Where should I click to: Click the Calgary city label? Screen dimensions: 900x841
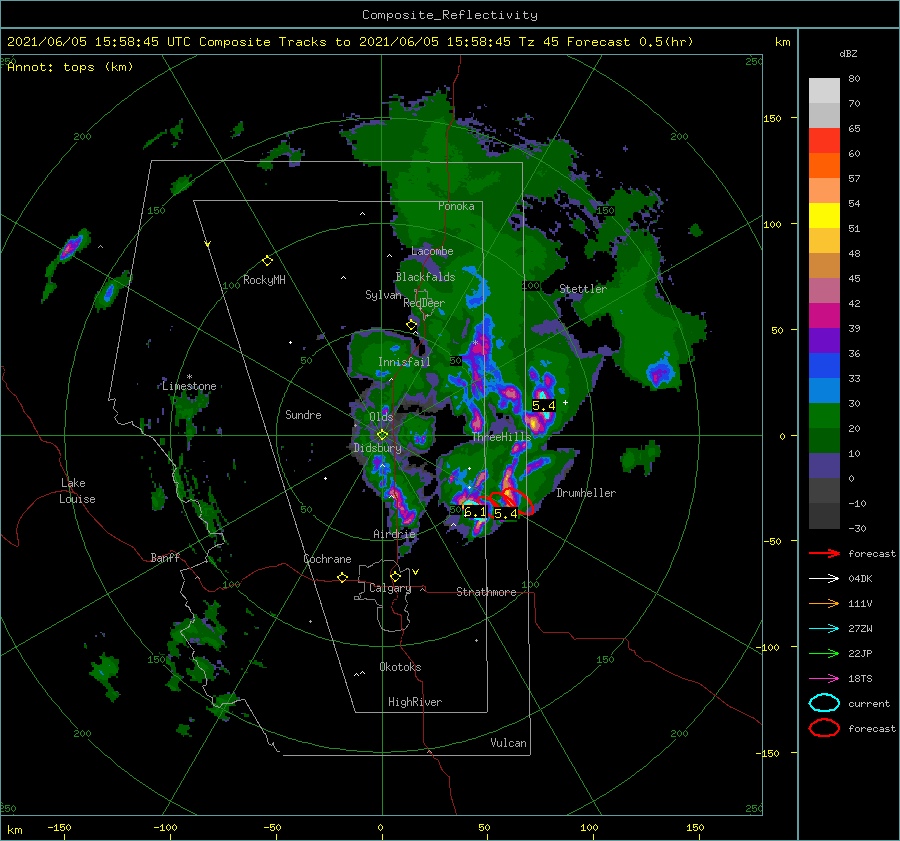390,588
